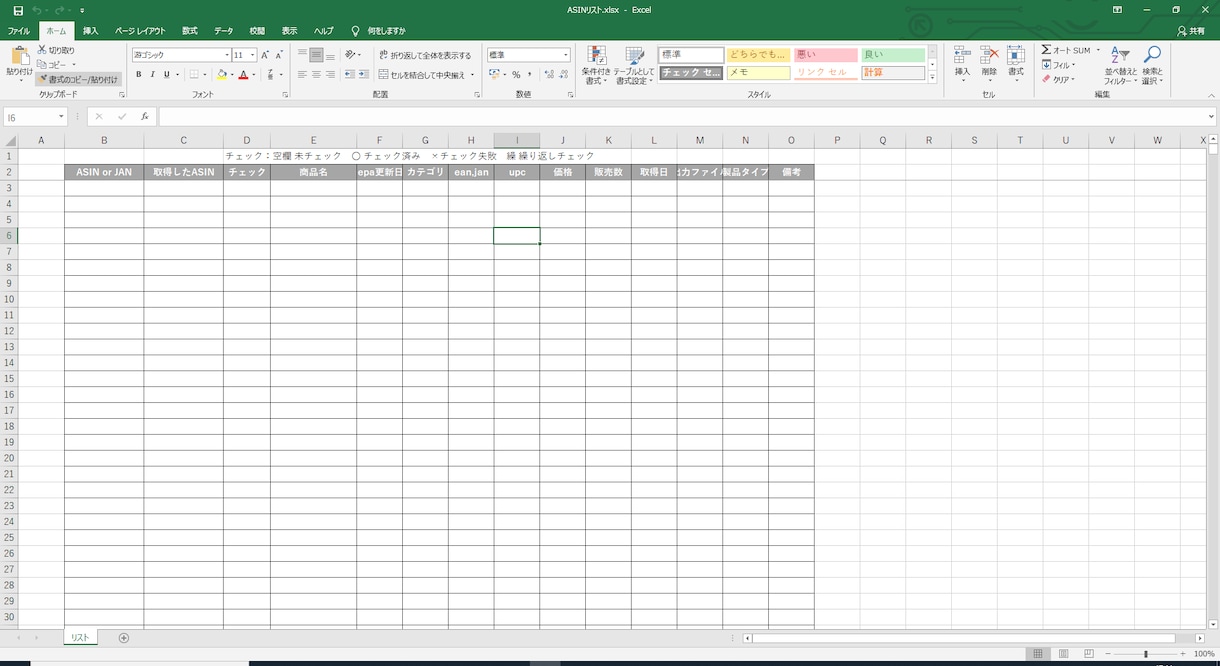Switch to the Insert (挿入) tab
Image resolution: width=1220 pixels, height=666 pixels.
tap(91, 31)
